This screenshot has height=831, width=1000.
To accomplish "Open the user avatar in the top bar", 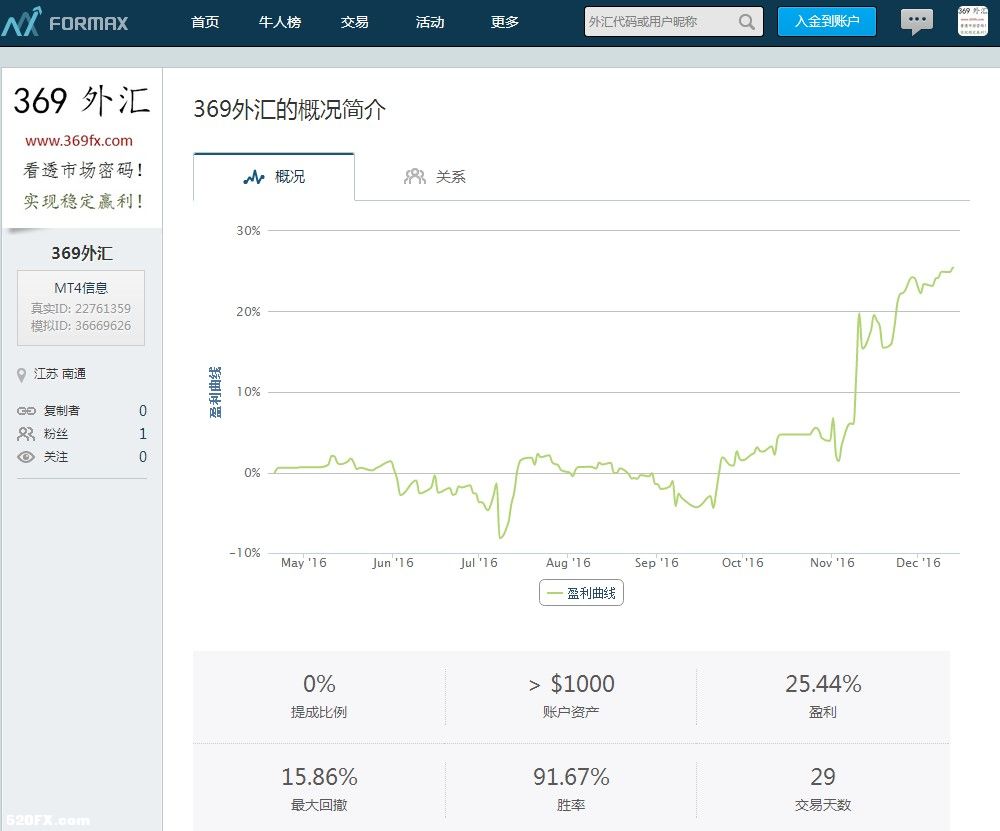I will click(973, 21).
